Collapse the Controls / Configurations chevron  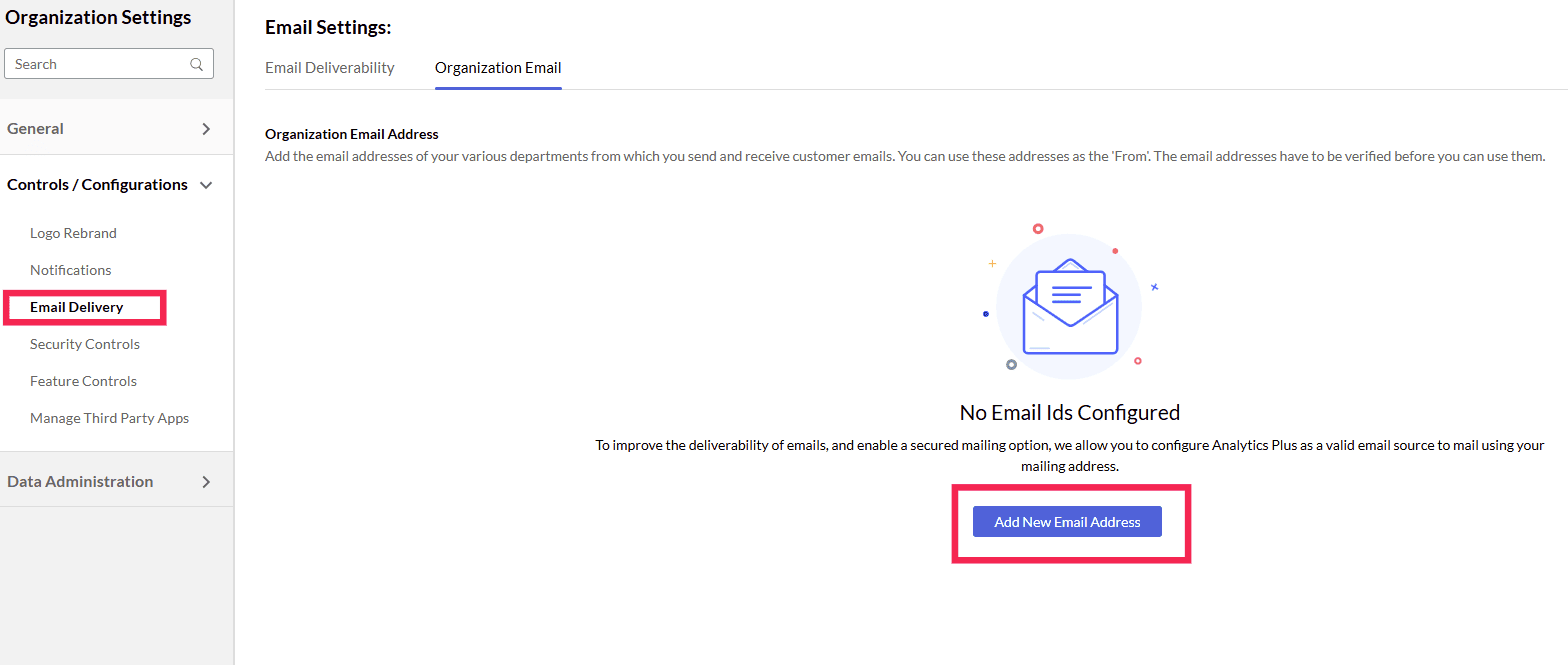point(206,185)
